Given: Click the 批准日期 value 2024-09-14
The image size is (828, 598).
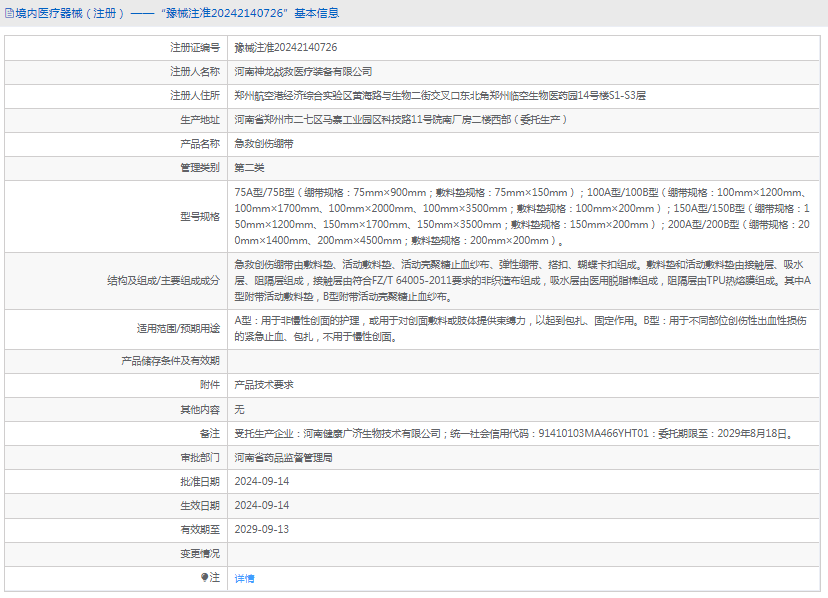Looking at the screenshot, I should coord(262,482).
